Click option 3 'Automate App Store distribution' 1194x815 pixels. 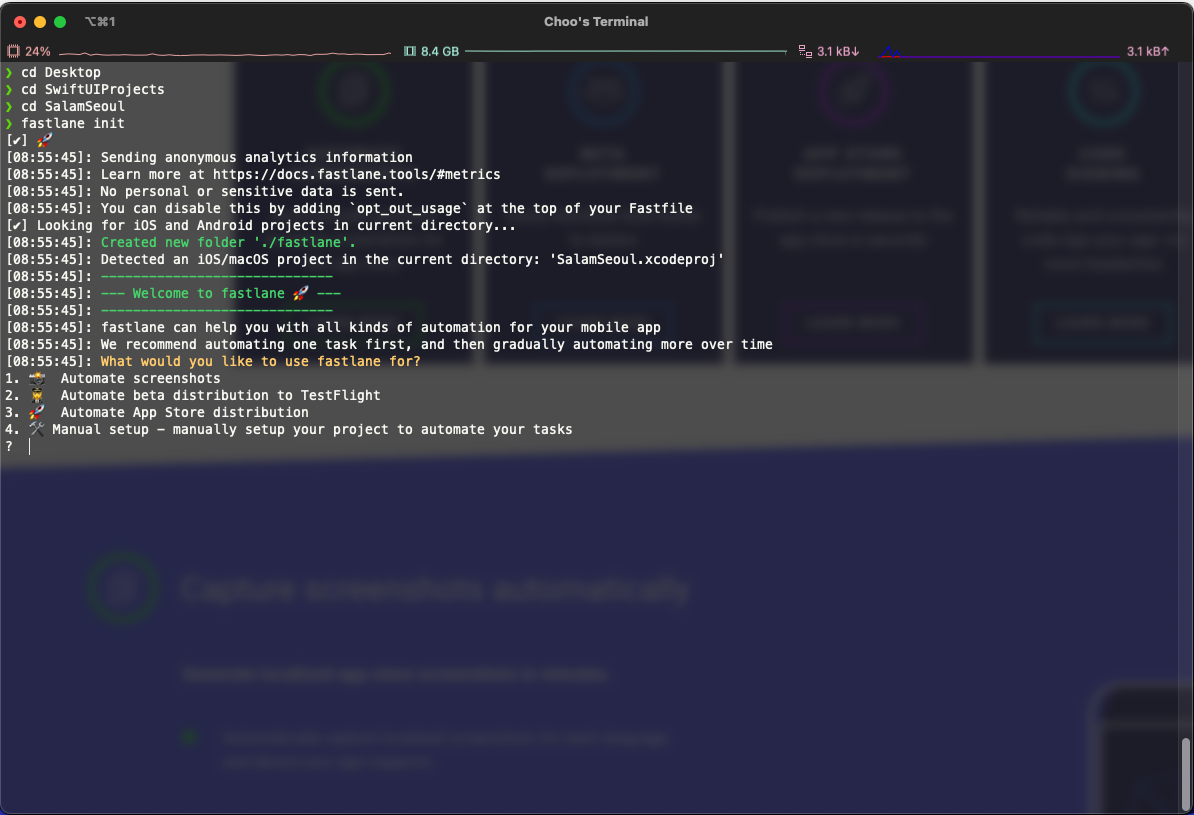[185, 412]
